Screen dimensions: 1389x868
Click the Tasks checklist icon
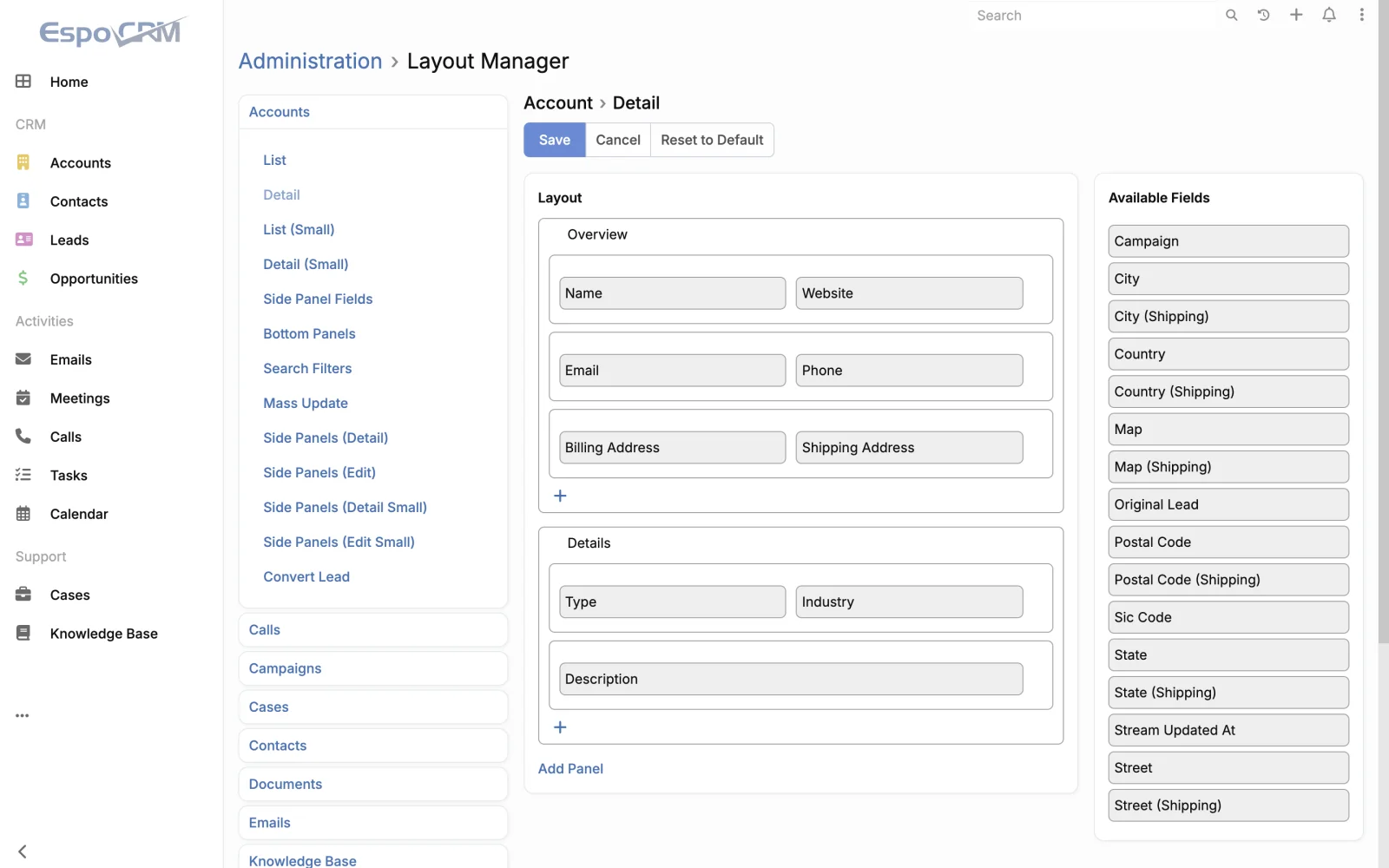23,475
